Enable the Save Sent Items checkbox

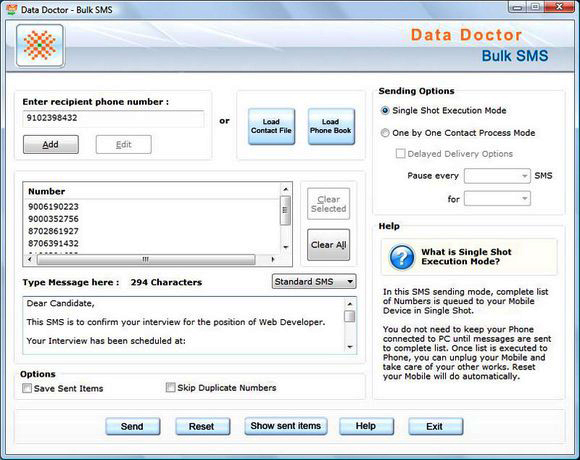27,388
